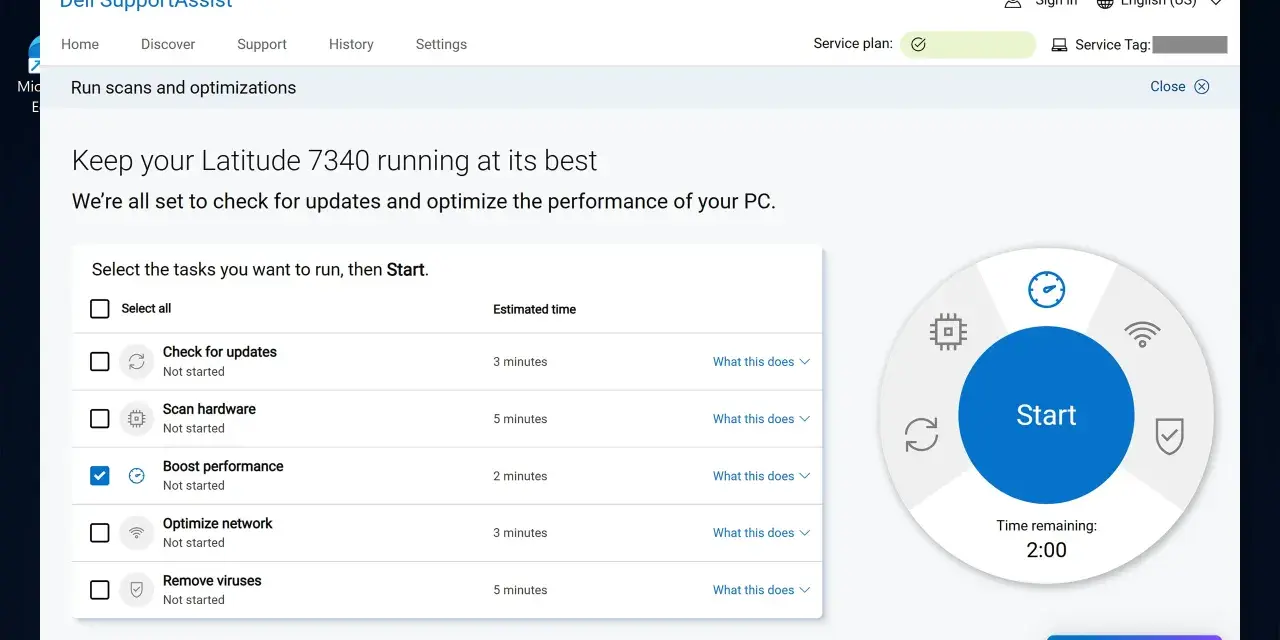
Task: Click the Estimated time column header
Action: pyautogui.click(x=534, y=309)
